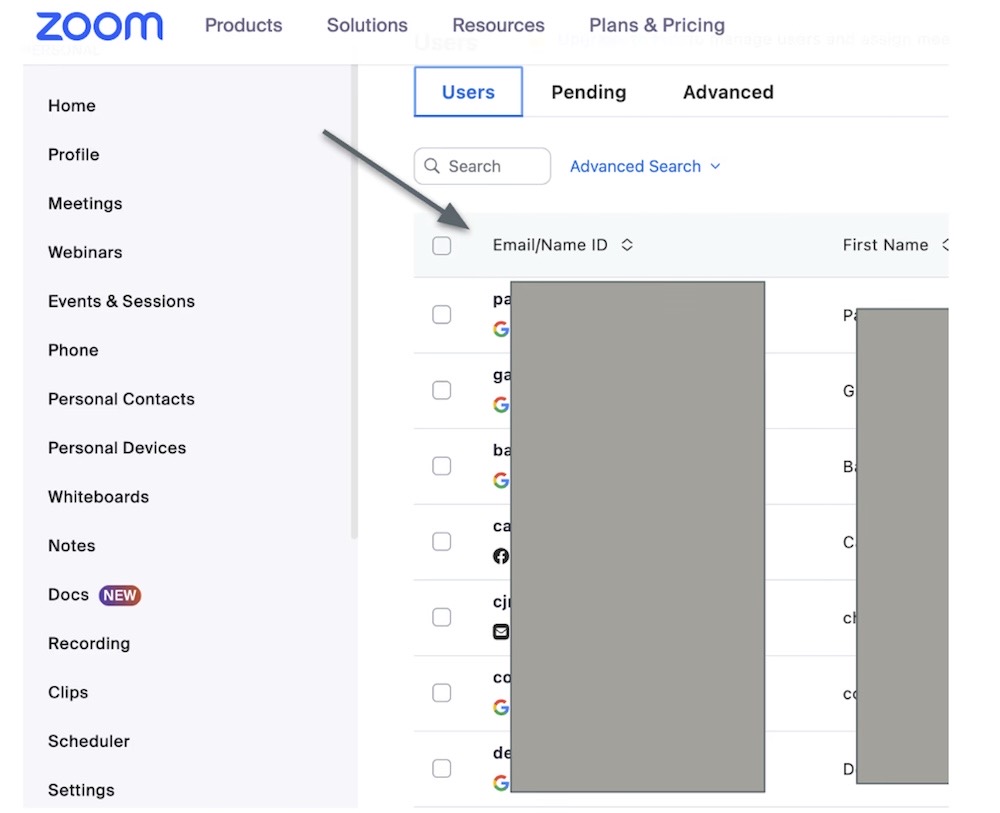Viewport: 1000px width, 813px height.
Task: Open Recording from the sidebar
Action: pos(88,644)
